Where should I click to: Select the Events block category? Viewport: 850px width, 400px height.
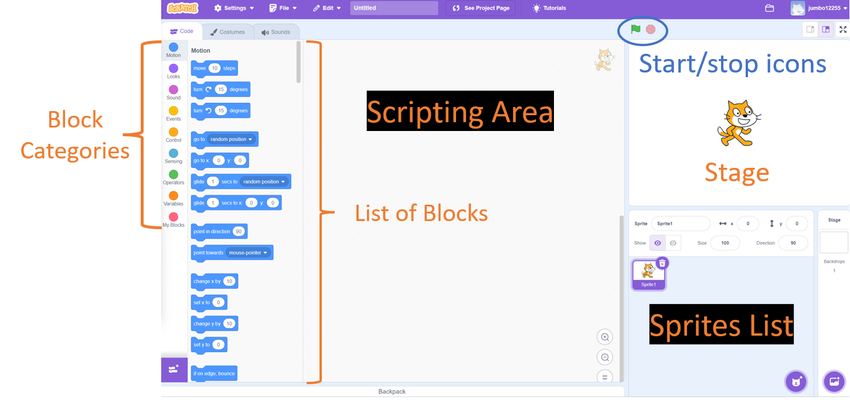[173, 114]
